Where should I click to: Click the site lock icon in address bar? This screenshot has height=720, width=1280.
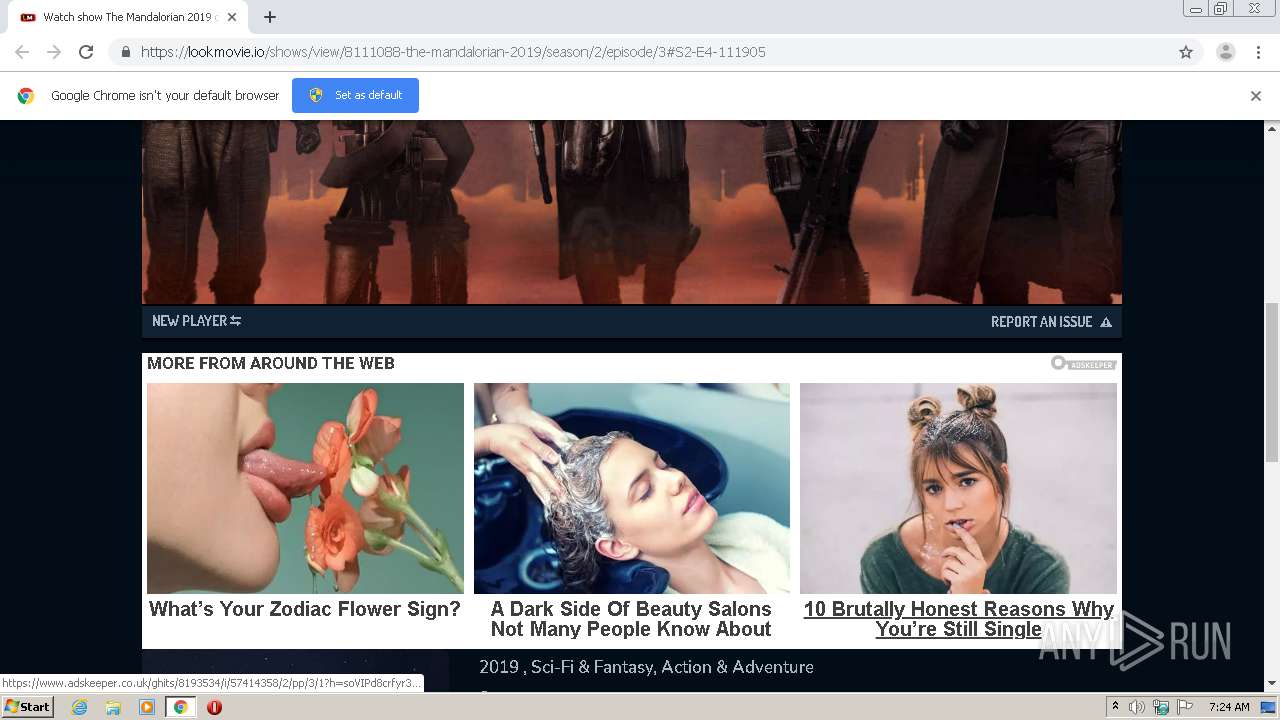pos(125,52)
